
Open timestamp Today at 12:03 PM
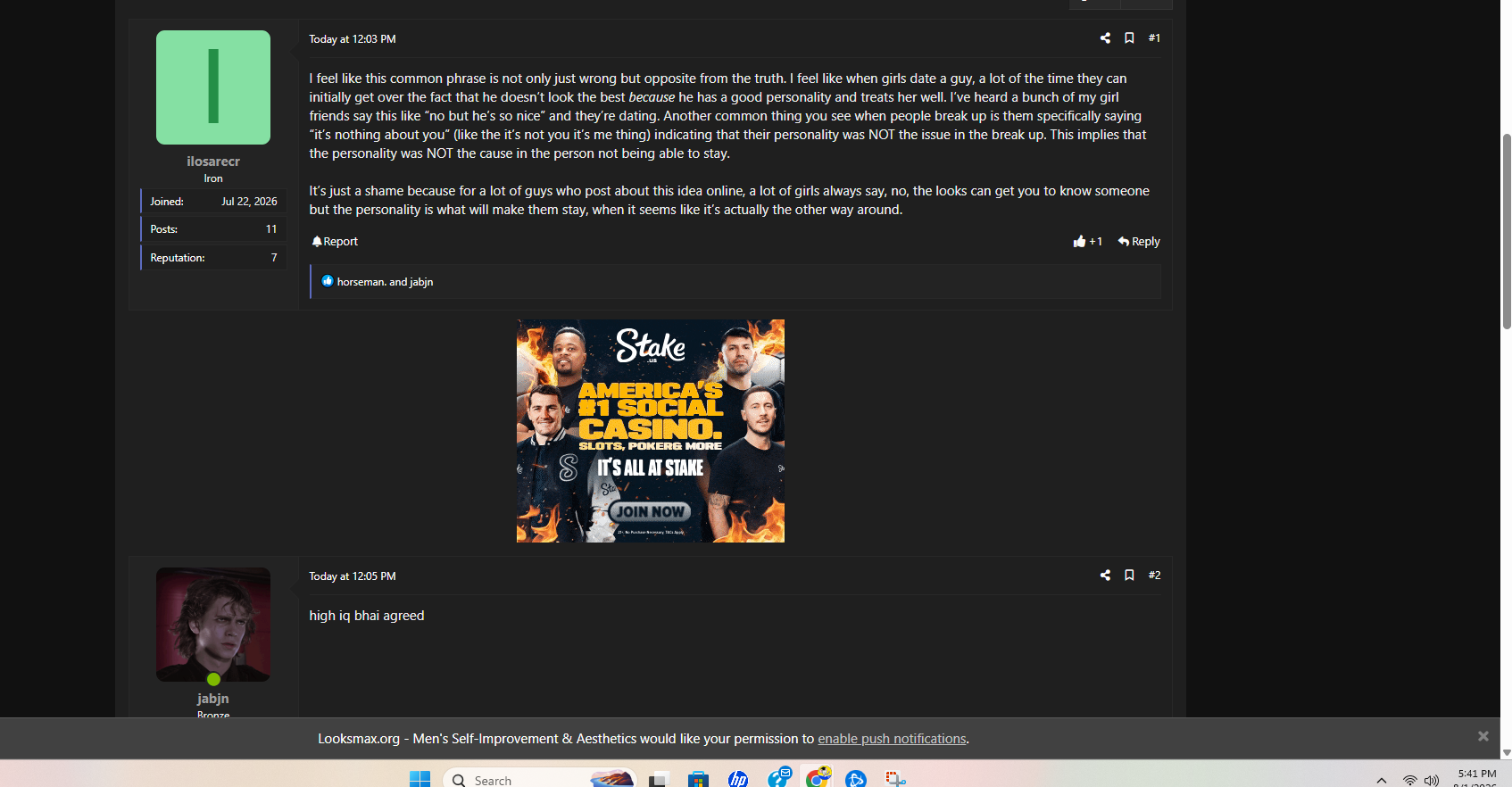(353, 39)
